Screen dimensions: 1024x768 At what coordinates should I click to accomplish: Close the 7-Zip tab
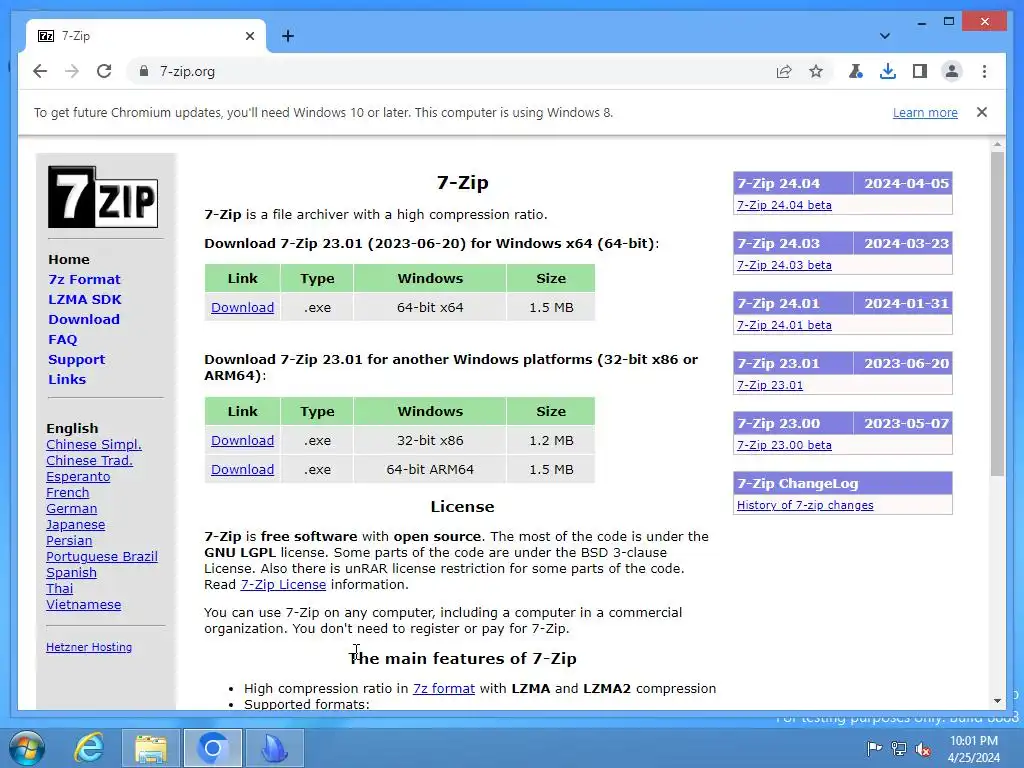coord(249,36)
